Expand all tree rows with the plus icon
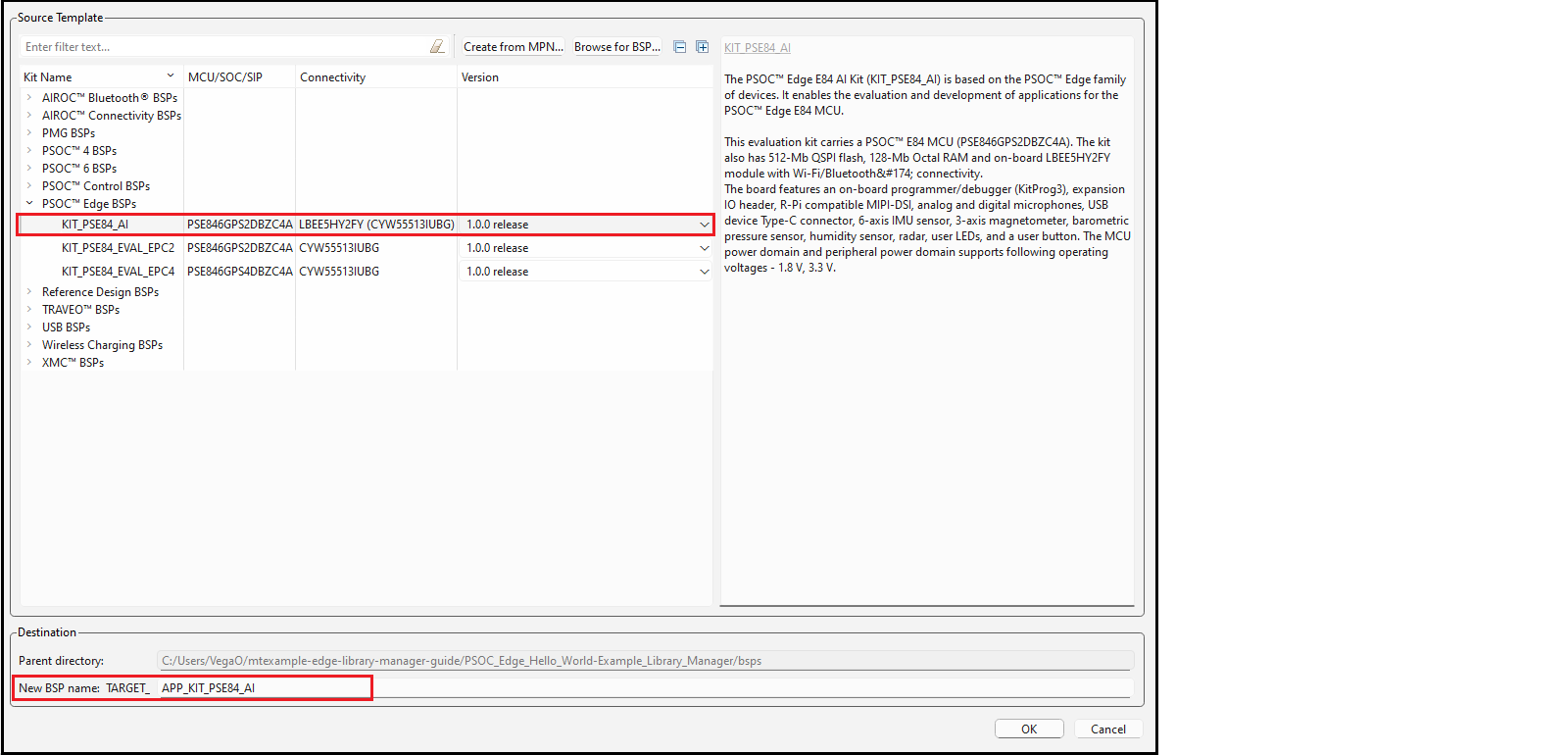This screenshot has width=1568, height=755. (702, 47)
